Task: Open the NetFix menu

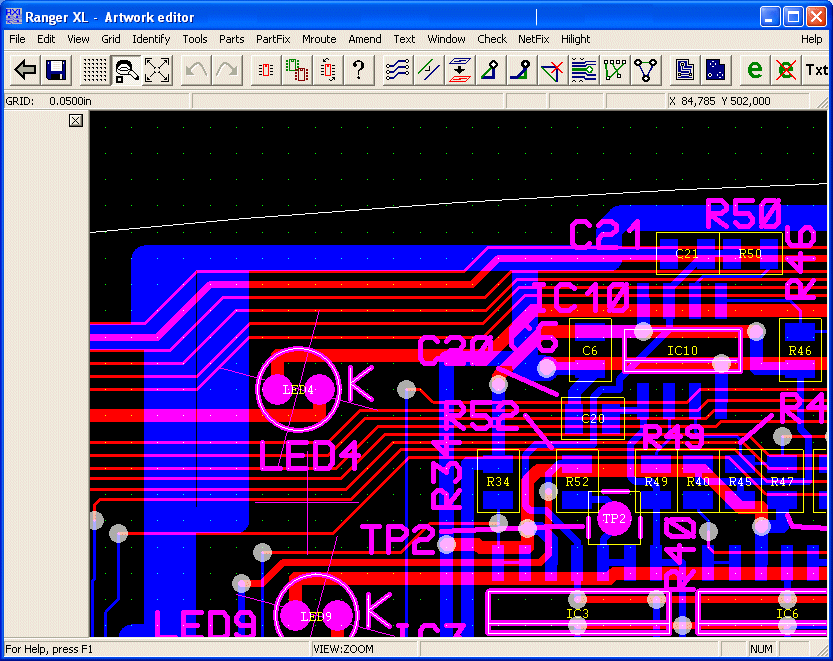Action: [x=533, y=39]
